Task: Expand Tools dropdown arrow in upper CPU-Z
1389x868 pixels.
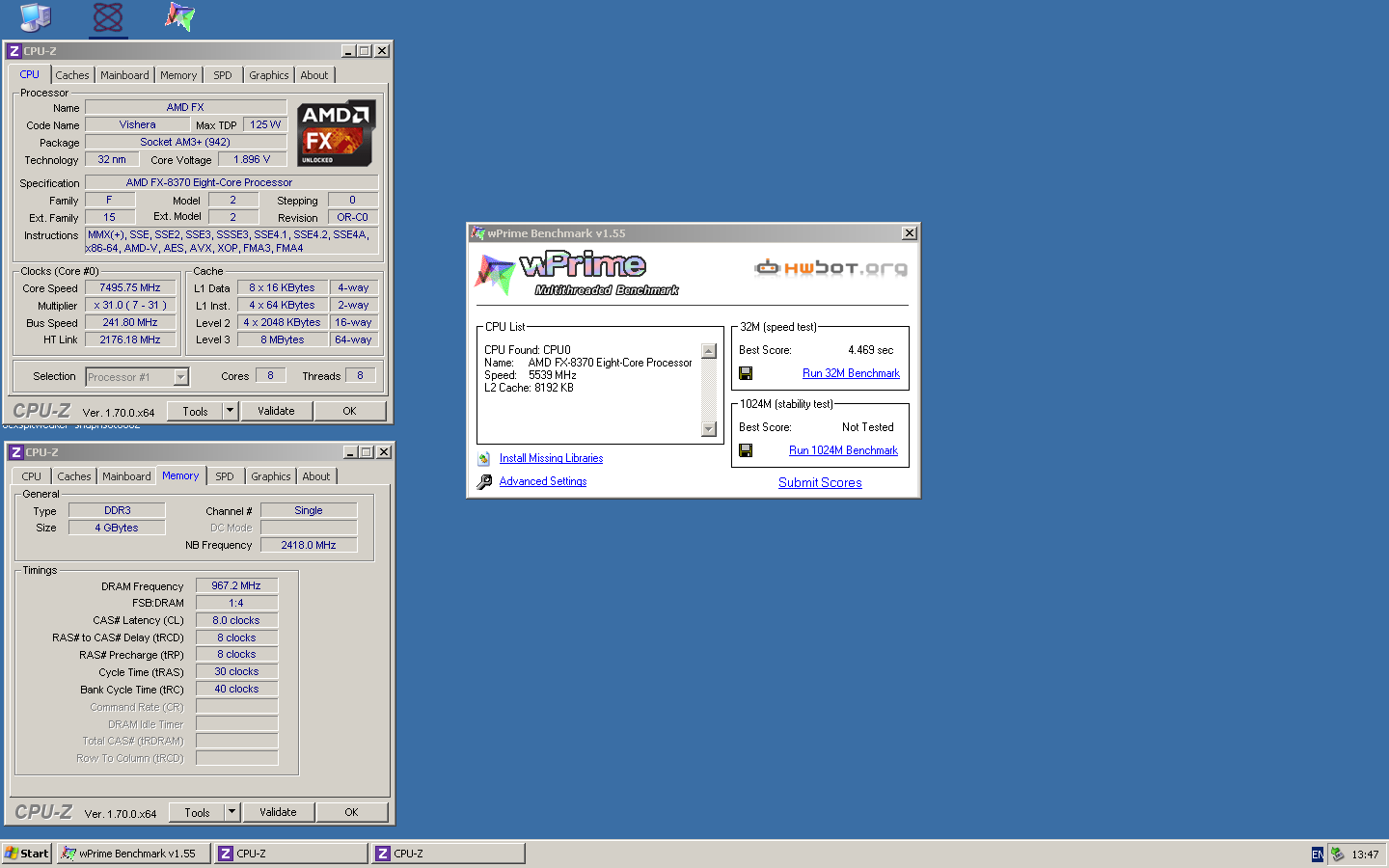Action: coord(230,411)
